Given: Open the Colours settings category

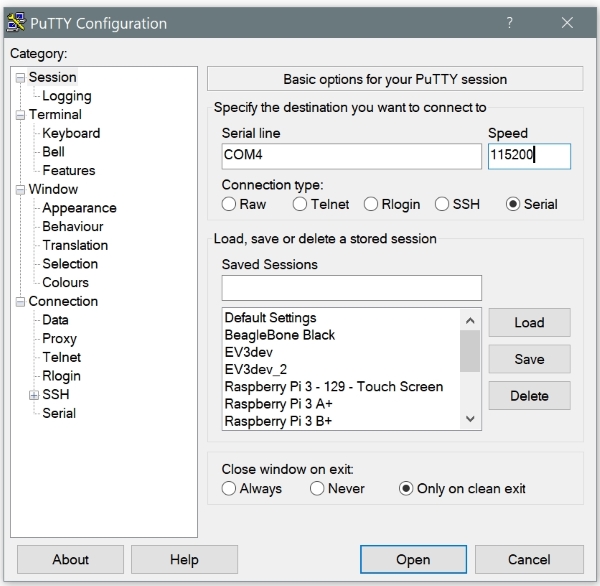Looking at the screenshot, I should 65,282.
